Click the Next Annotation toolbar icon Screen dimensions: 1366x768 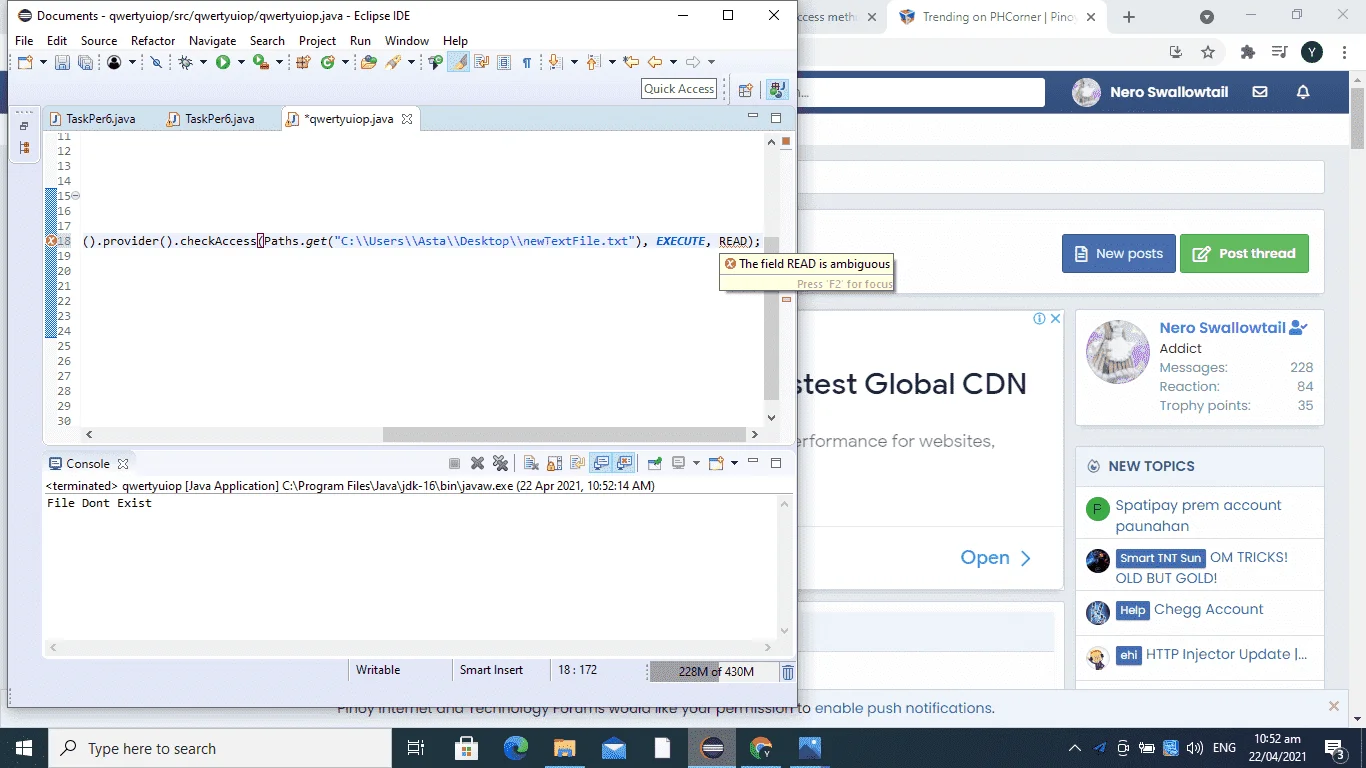(x=555, y=62)
